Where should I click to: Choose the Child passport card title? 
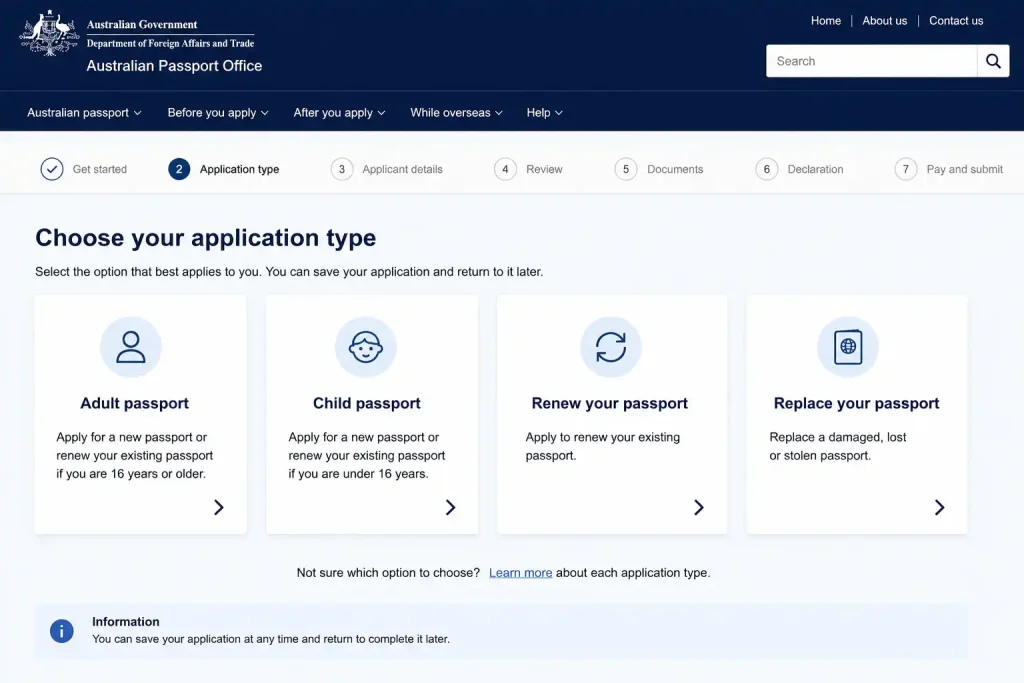(x=367, y=404)
